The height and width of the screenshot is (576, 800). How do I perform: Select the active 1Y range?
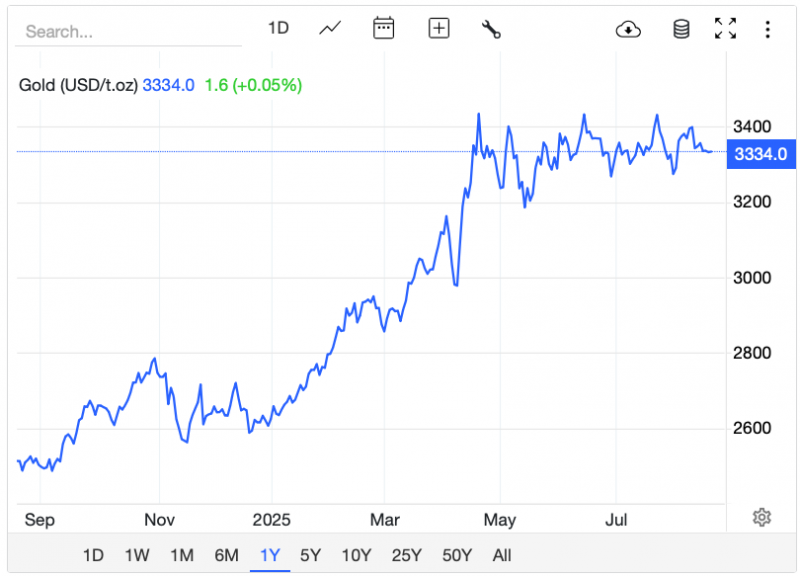pos(270,555)
